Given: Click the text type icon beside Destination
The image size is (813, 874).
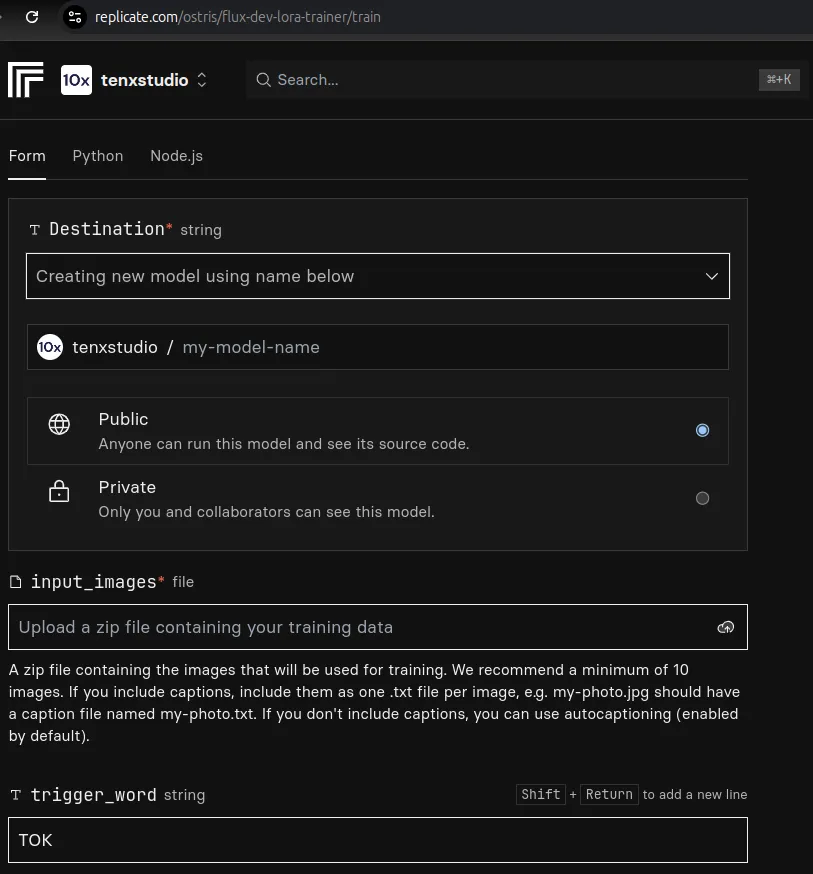Looking at the screenshot, I should coord(35,230).
